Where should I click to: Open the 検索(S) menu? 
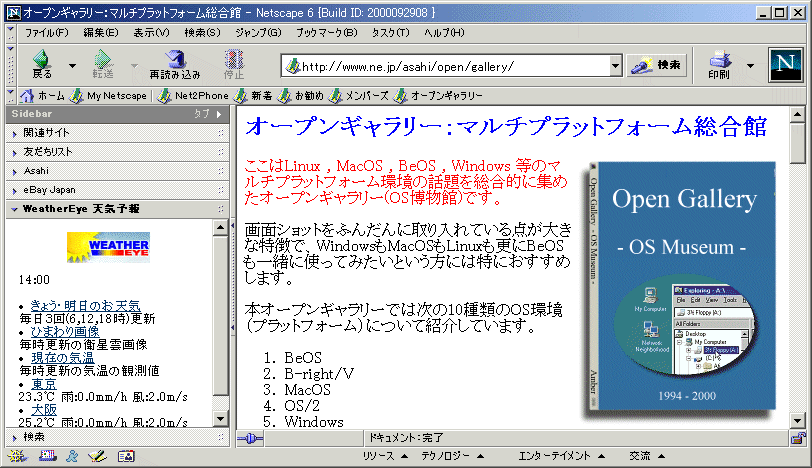pyautogui.click(x=202, y=33)
